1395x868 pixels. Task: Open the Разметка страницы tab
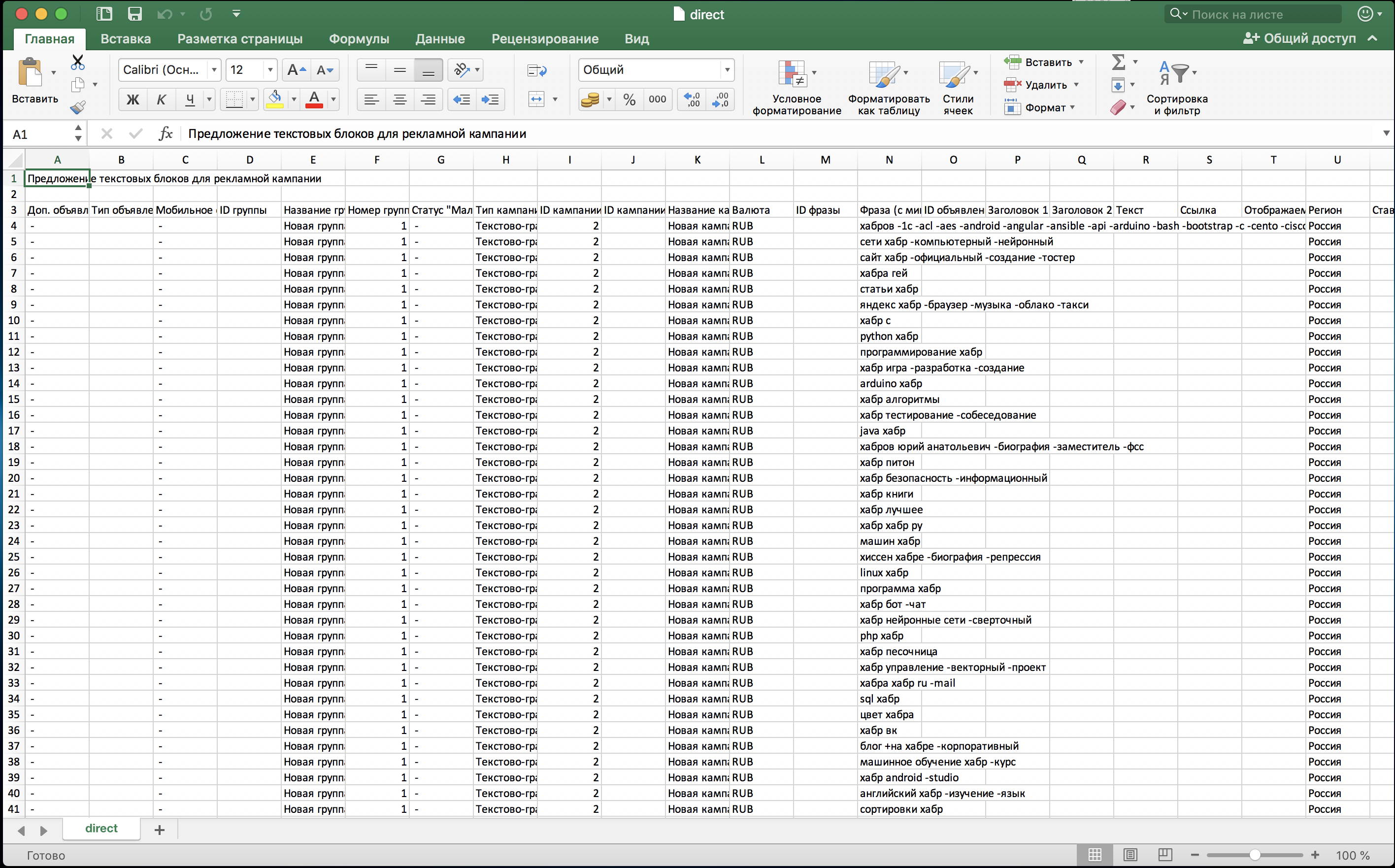pos(240,38)
